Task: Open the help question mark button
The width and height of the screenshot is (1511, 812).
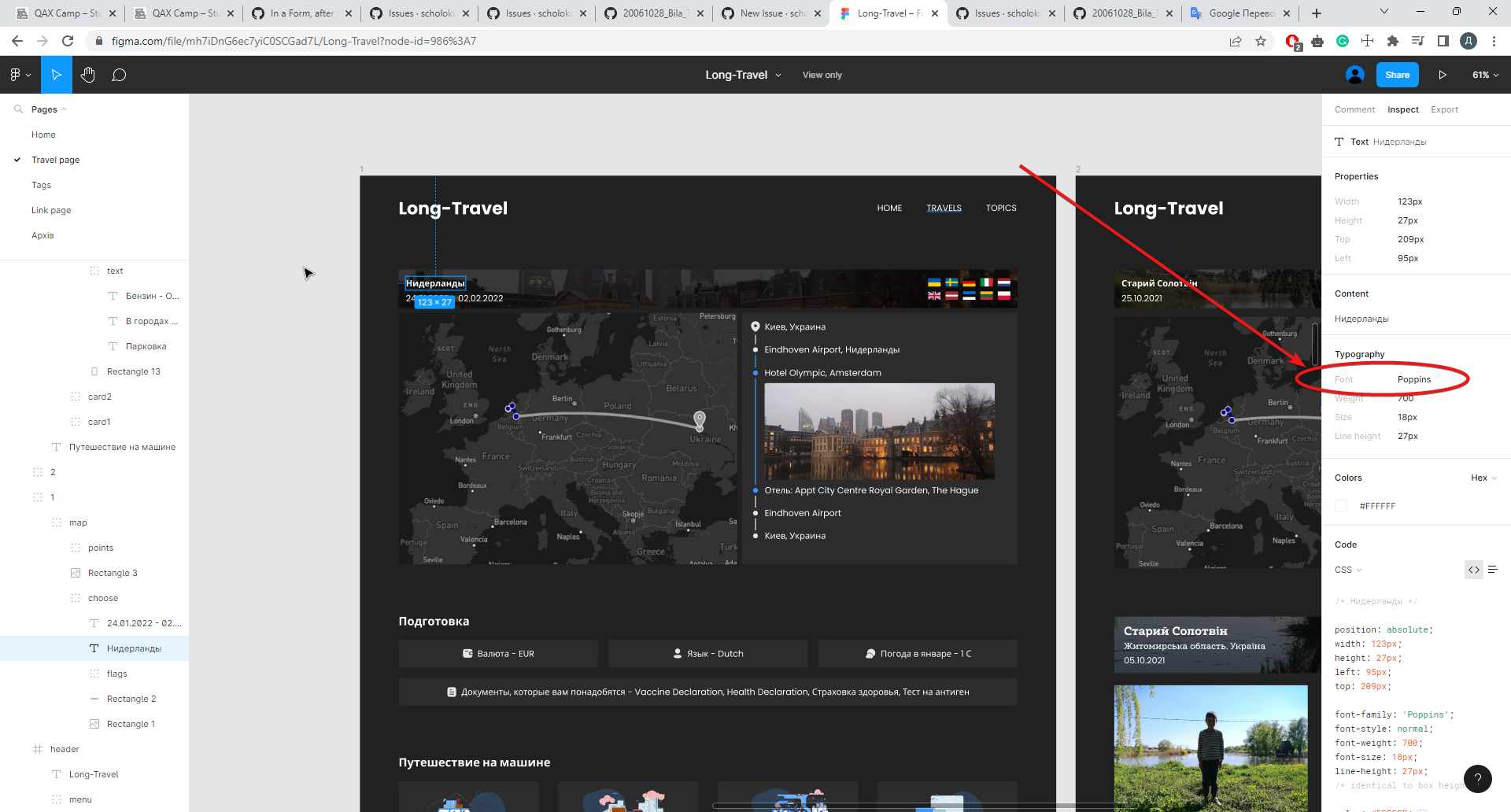Action: coord(1478,779)
